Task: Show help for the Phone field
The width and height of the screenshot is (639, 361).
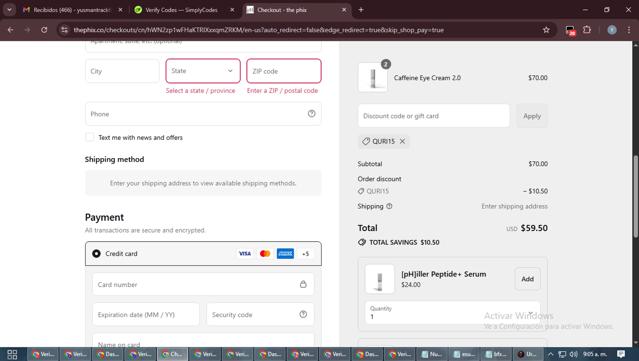Action: [x=311, y=114]
